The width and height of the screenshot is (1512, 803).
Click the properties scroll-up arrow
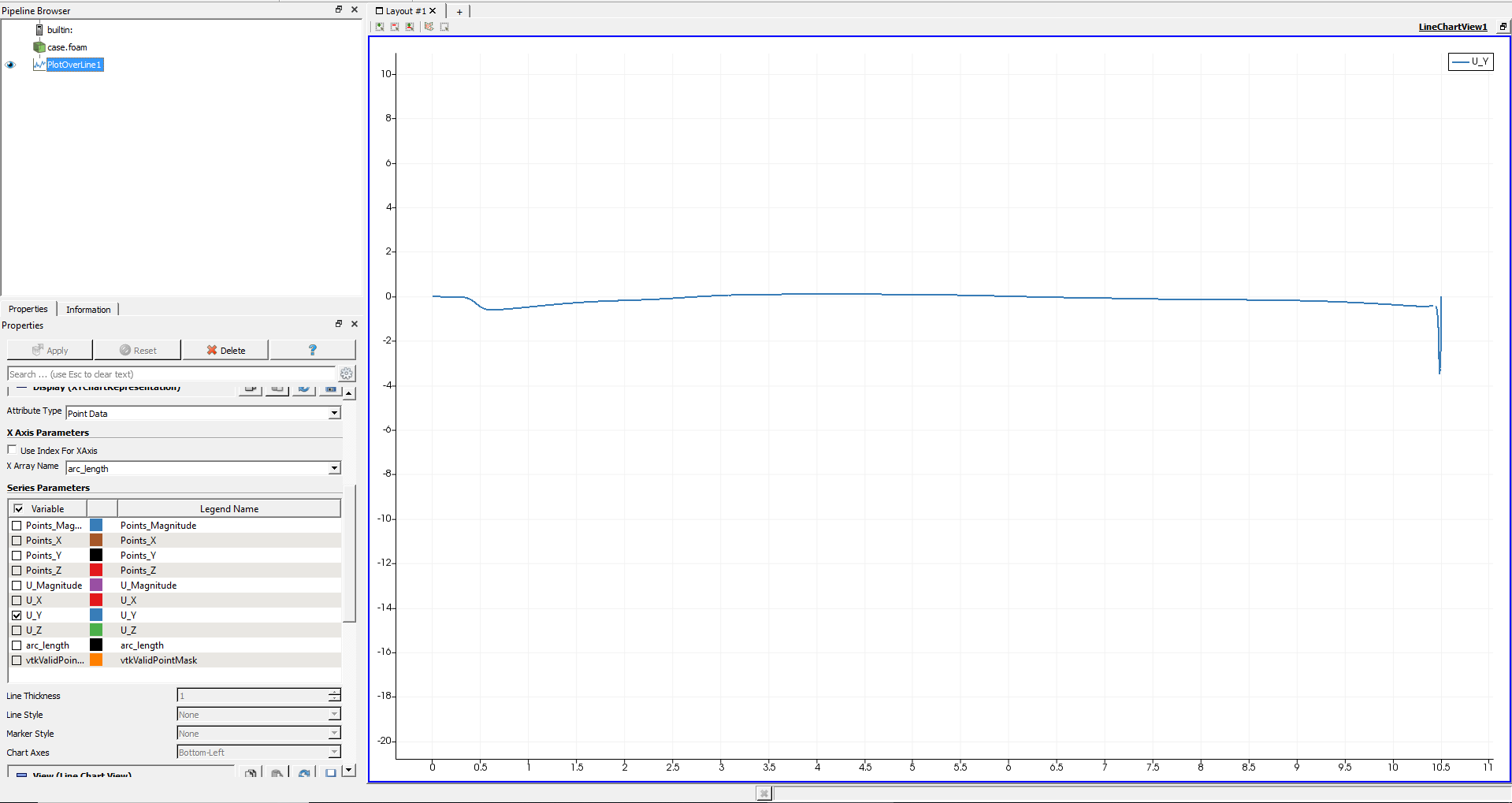click(349, 393)
